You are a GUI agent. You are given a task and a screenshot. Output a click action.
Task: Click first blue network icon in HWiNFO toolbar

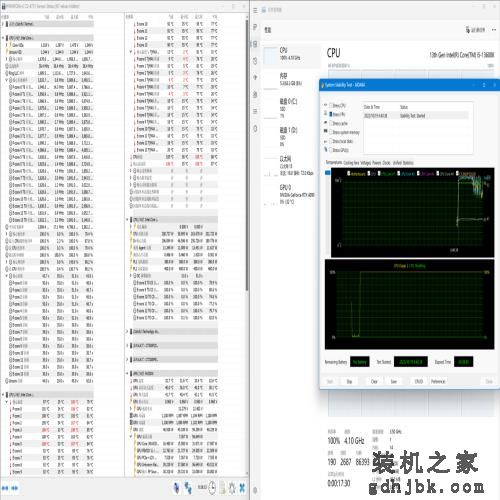[177, 488]
